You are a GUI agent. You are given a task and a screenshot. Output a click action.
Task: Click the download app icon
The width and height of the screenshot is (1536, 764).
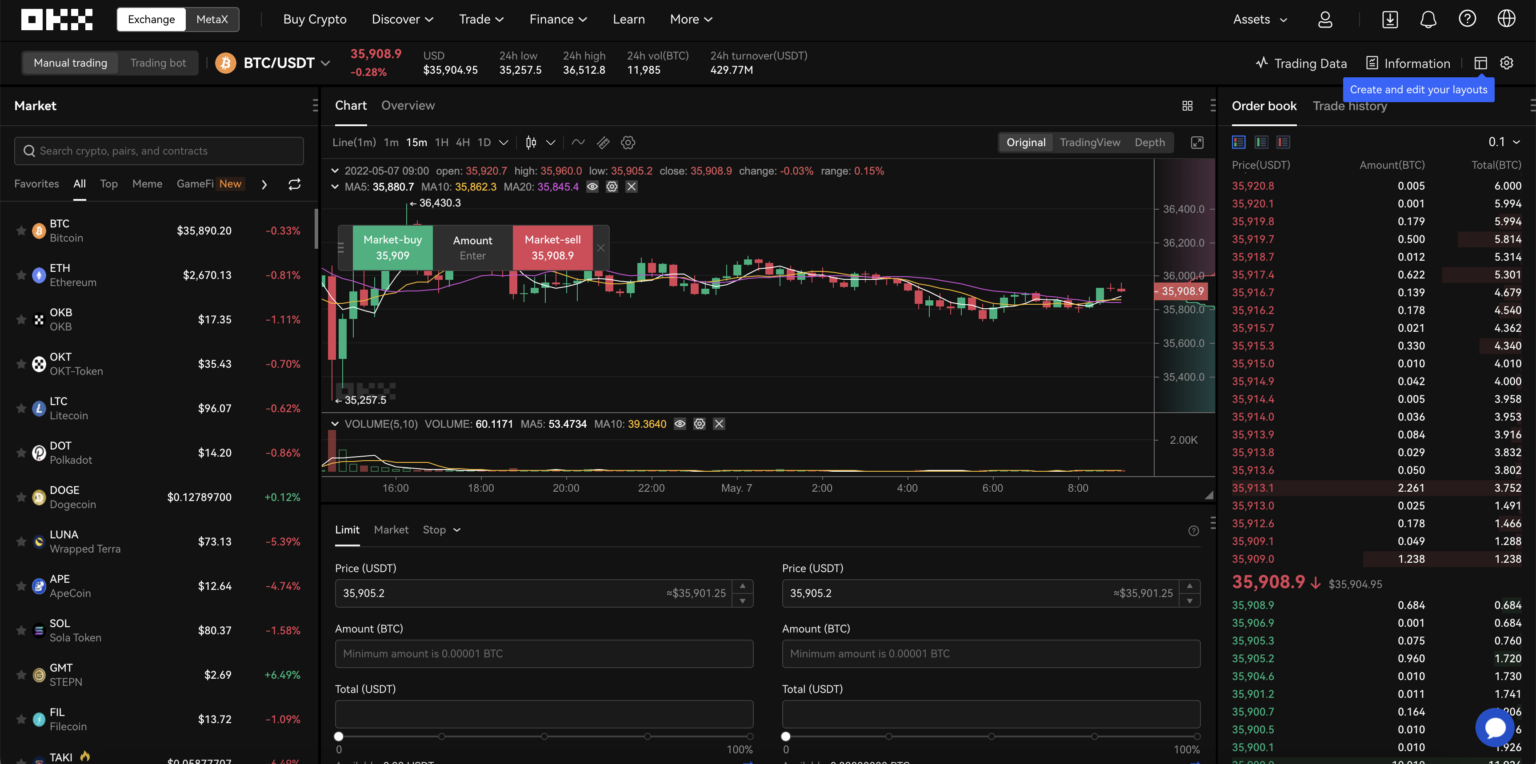1390,19
